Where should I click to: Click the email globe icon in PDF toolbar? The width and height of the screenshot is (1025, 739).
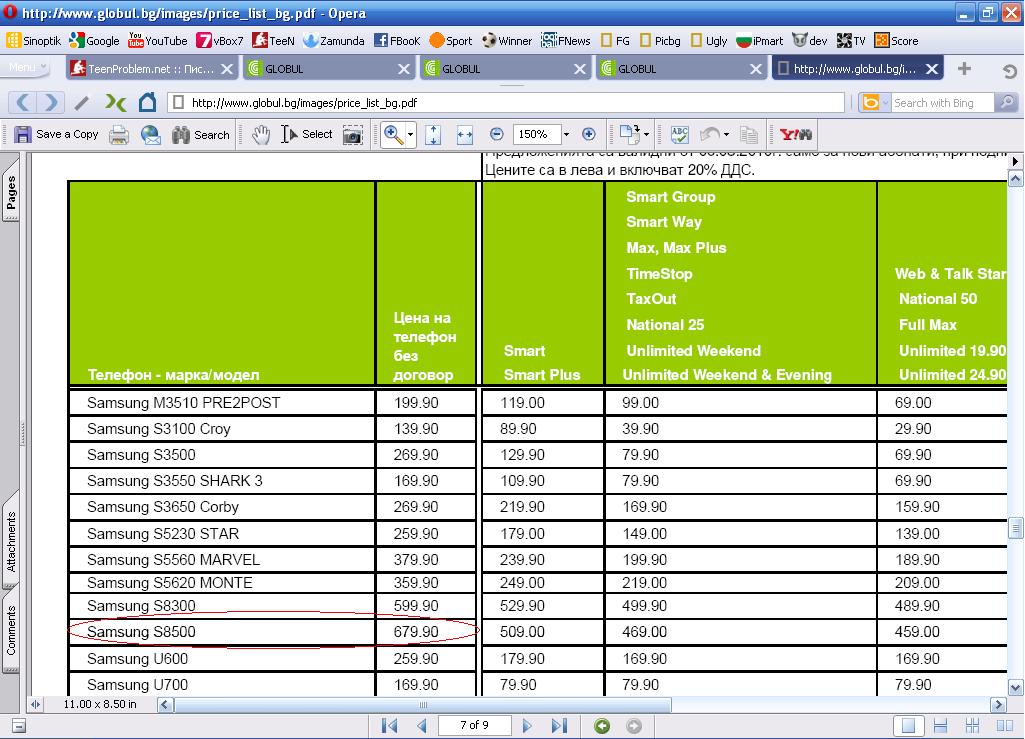[151, 135]
